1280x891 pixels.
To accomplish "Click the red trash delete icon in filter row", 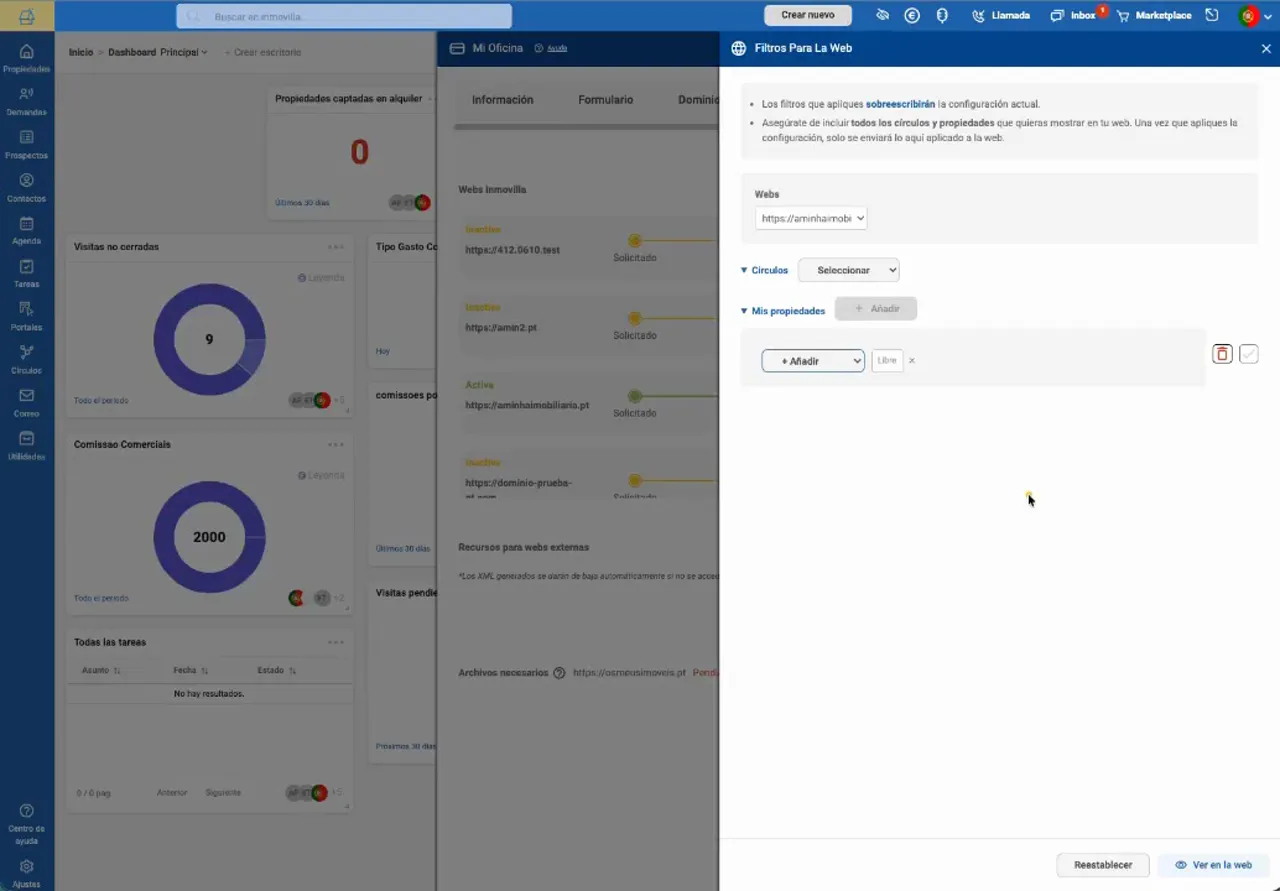I will [1222, 354].
